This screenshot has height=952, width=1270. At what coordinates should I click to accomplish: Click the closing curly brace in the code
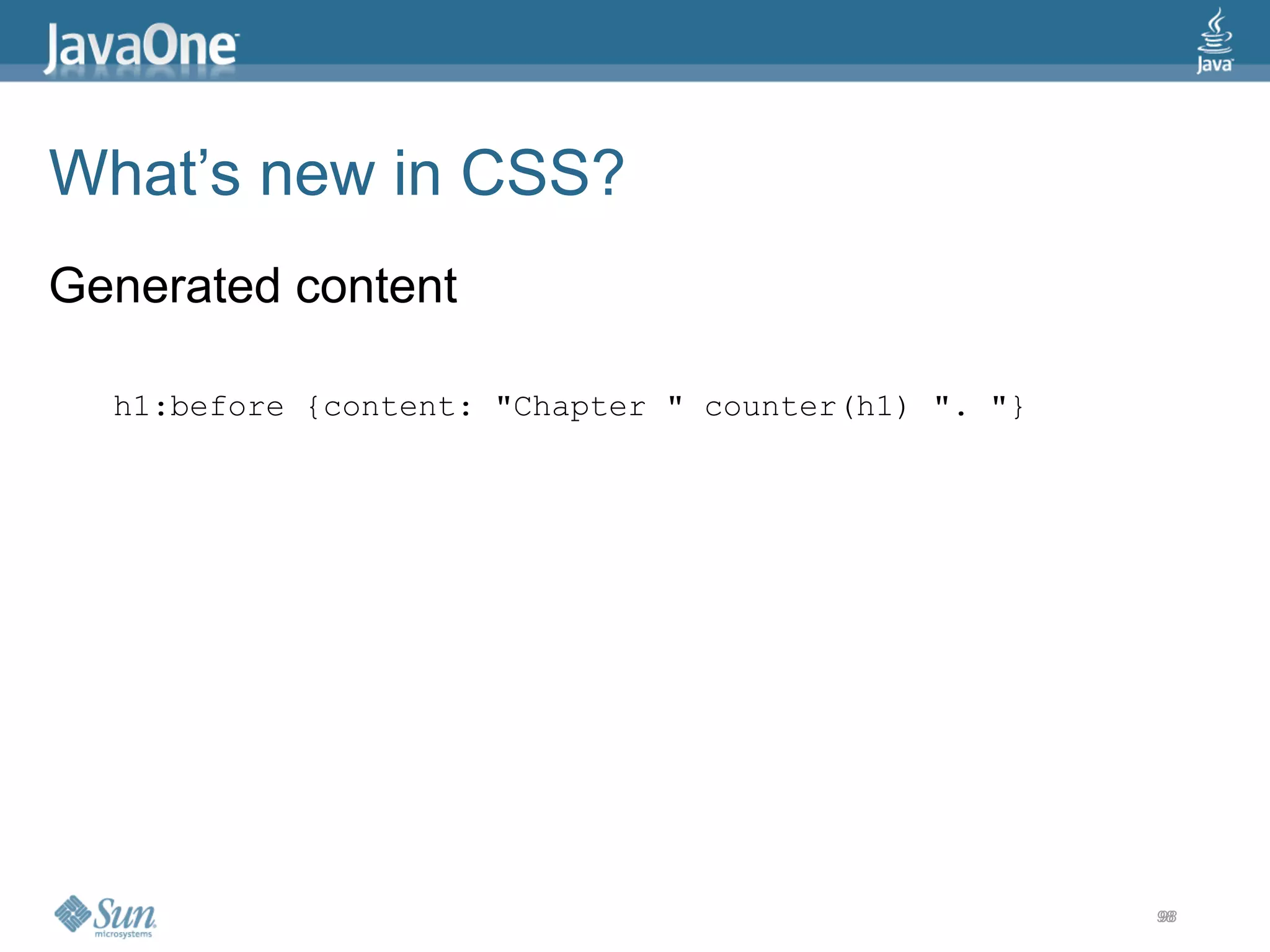point(1017,407)
